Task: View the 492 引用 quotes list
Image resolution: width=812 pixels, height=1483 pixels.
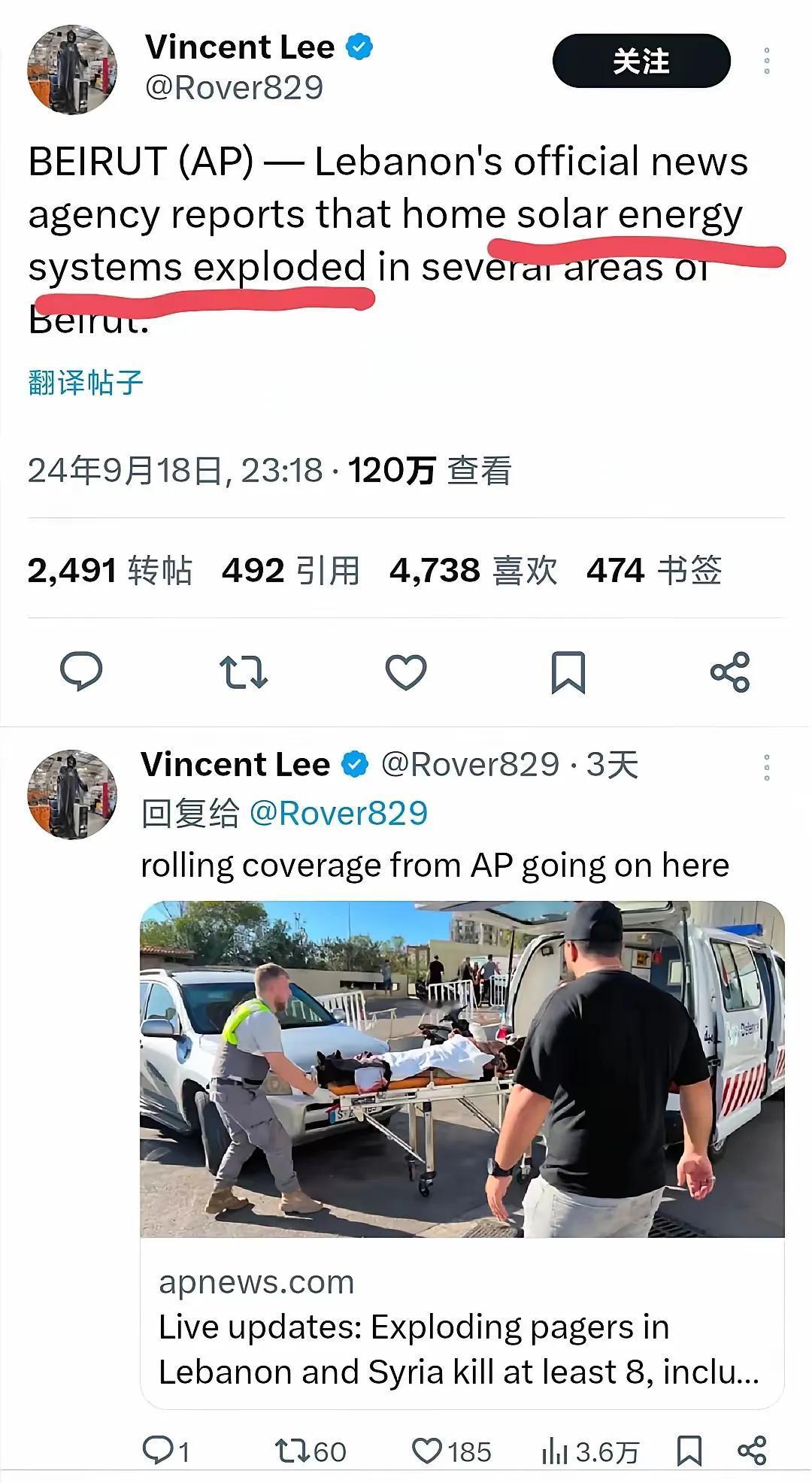Action: coord(290,570)
